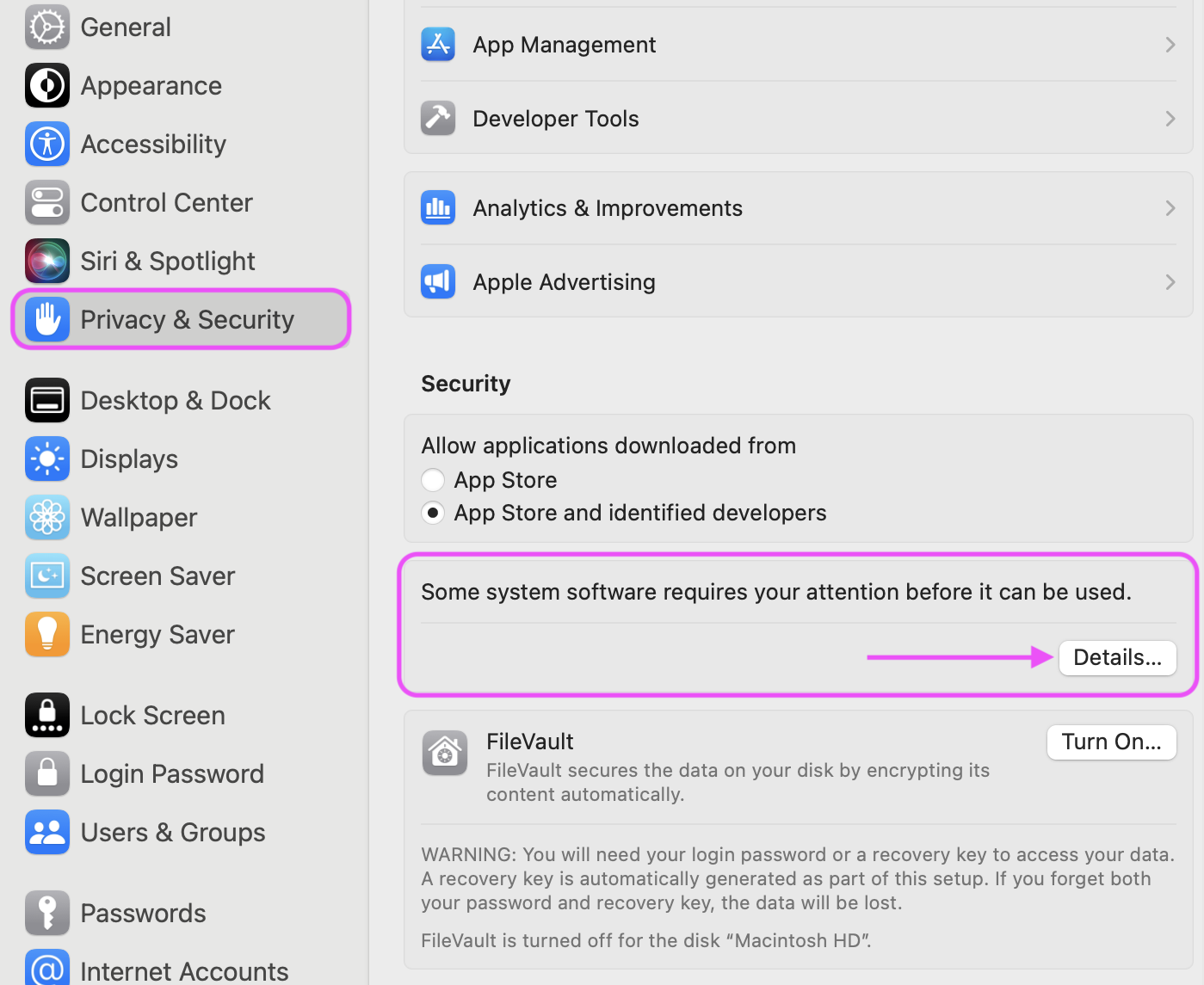
Task: Open Lock Screen settings icon
Action: (47, 715)
